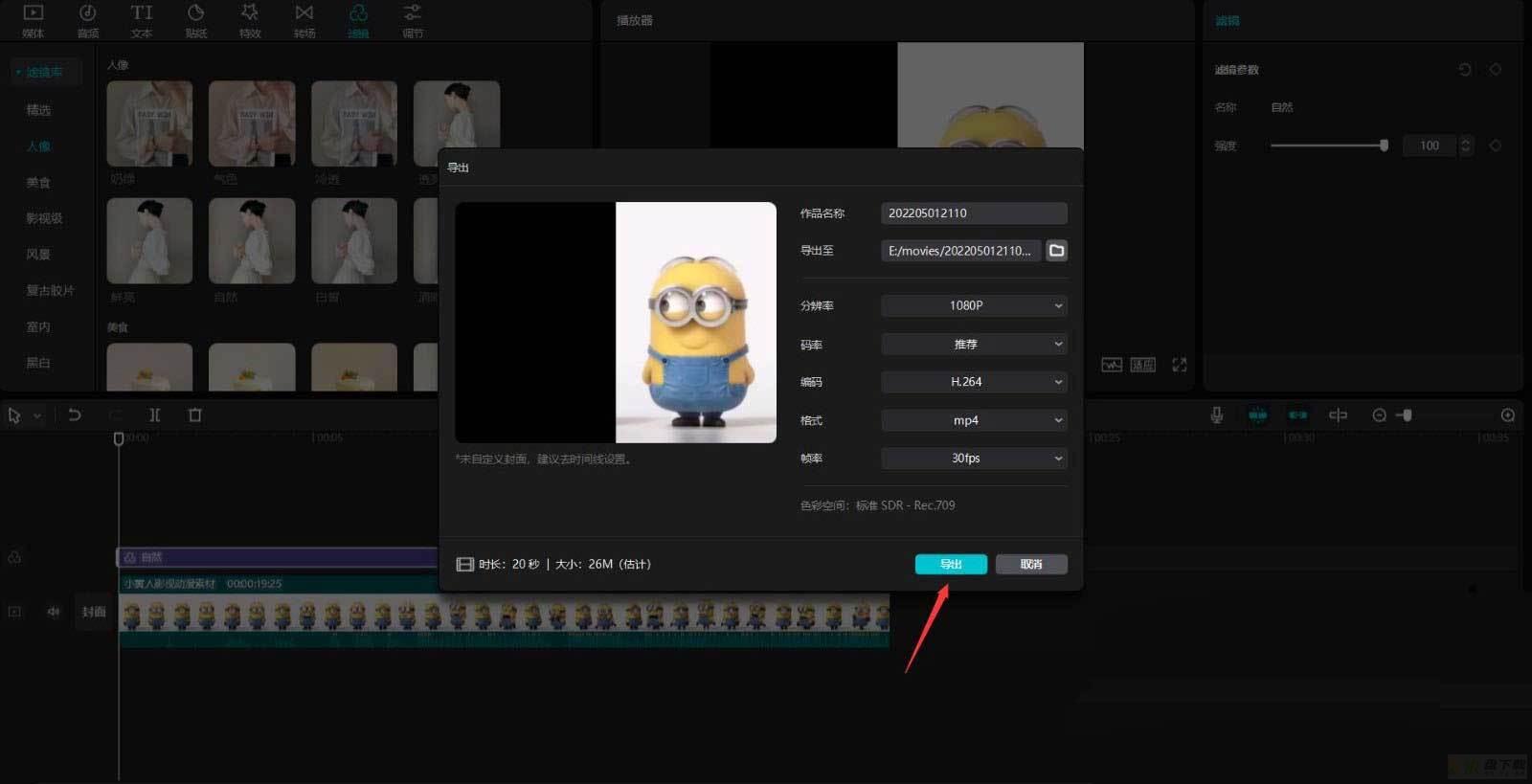This screenshot has height=784, width=1532.
Task: Mute the video track speaker icon
Action: point(54,612)
